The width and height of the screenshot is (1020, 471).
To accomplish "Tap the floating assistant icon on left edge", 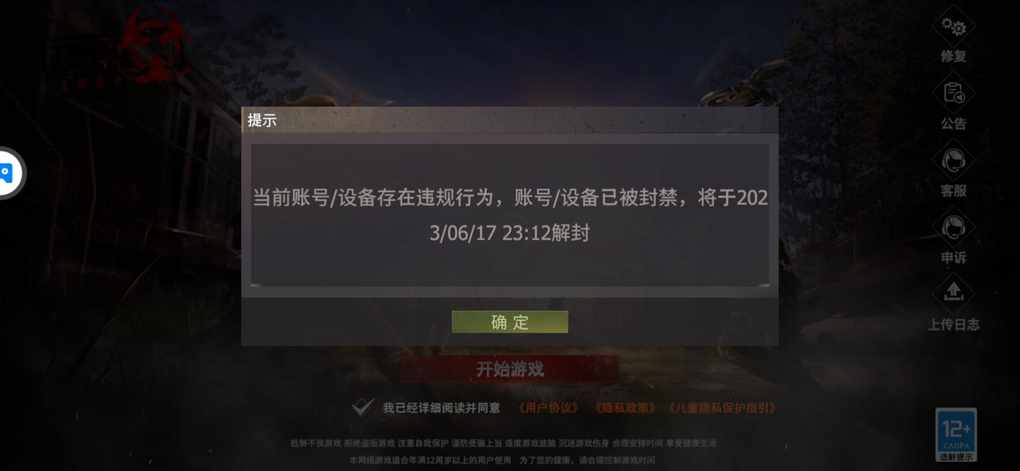I will 9,173.
